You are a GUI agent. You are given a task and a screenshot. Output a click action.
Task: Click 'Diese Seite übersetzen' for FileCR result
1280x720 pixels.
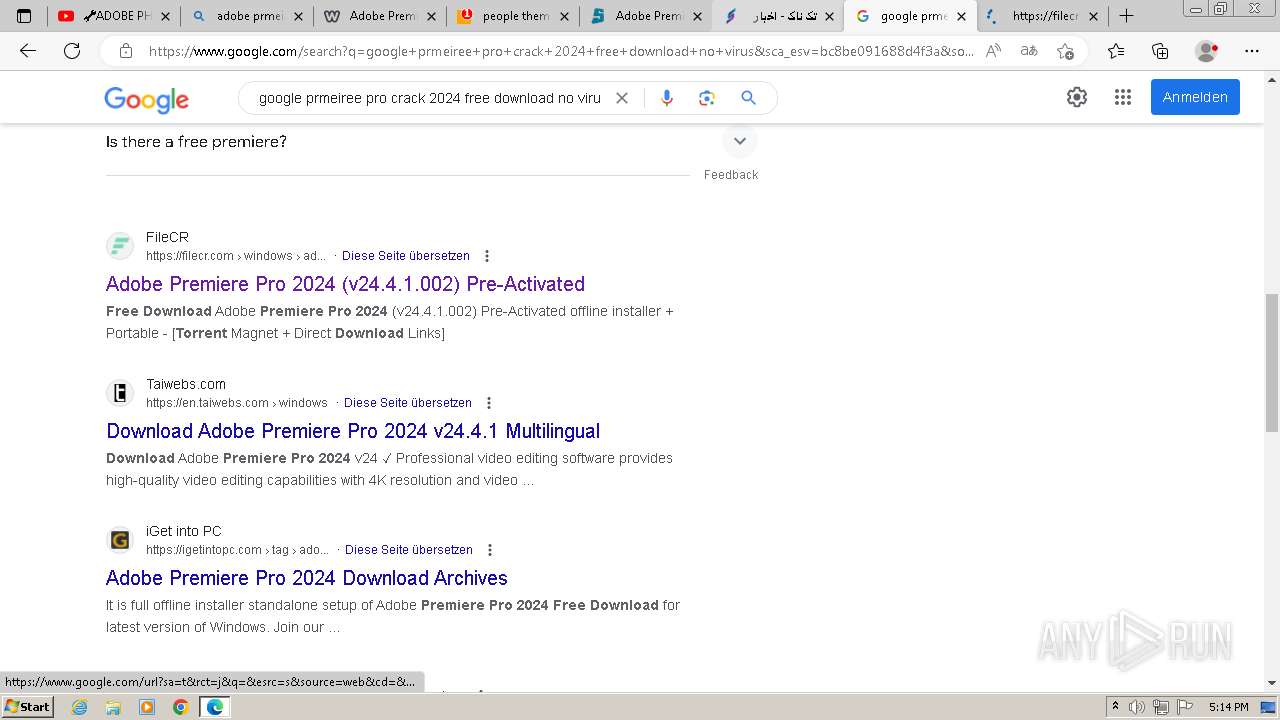[406, 256]
